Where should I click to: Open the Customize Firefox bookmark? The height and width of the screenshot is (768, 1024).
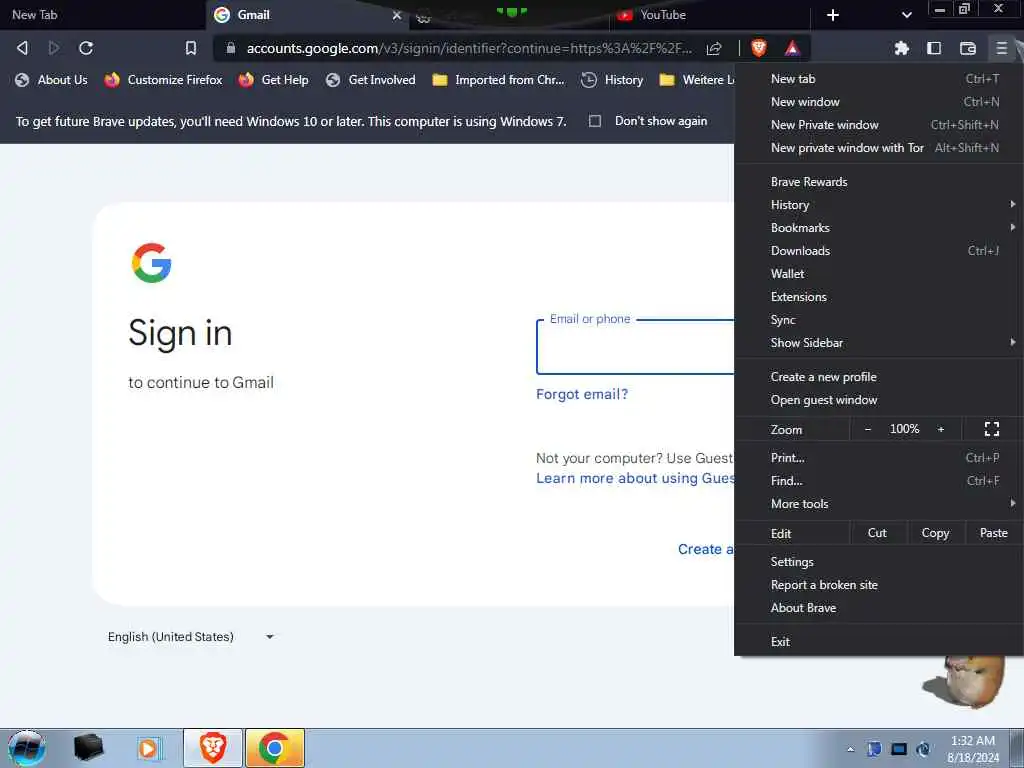coord(163,80)
